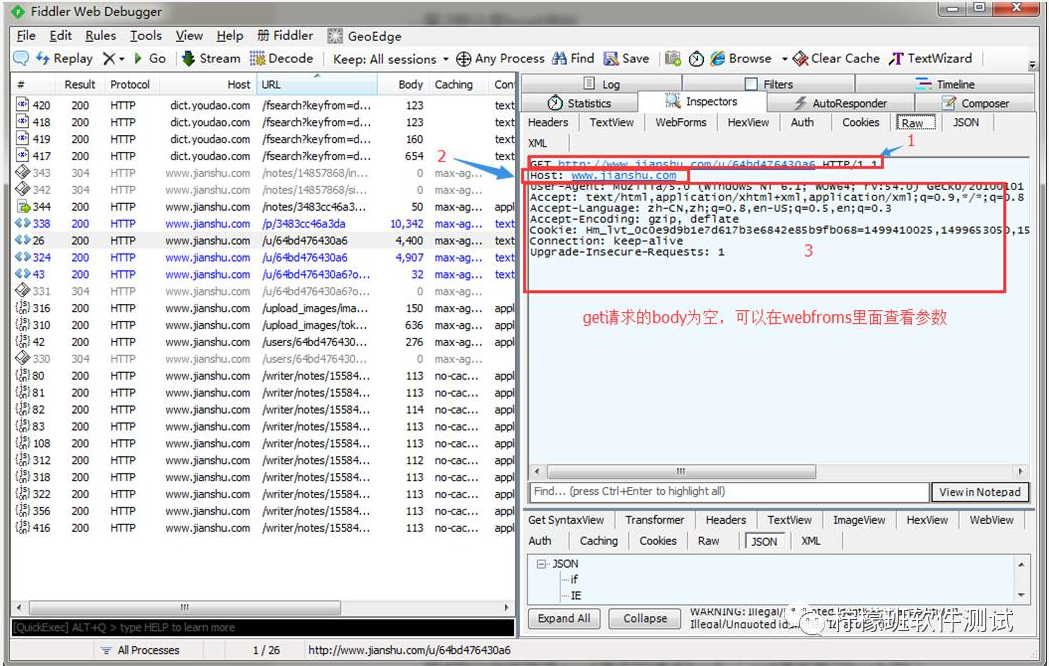
Task: Open the View menu
Action: tap(189, 36)
